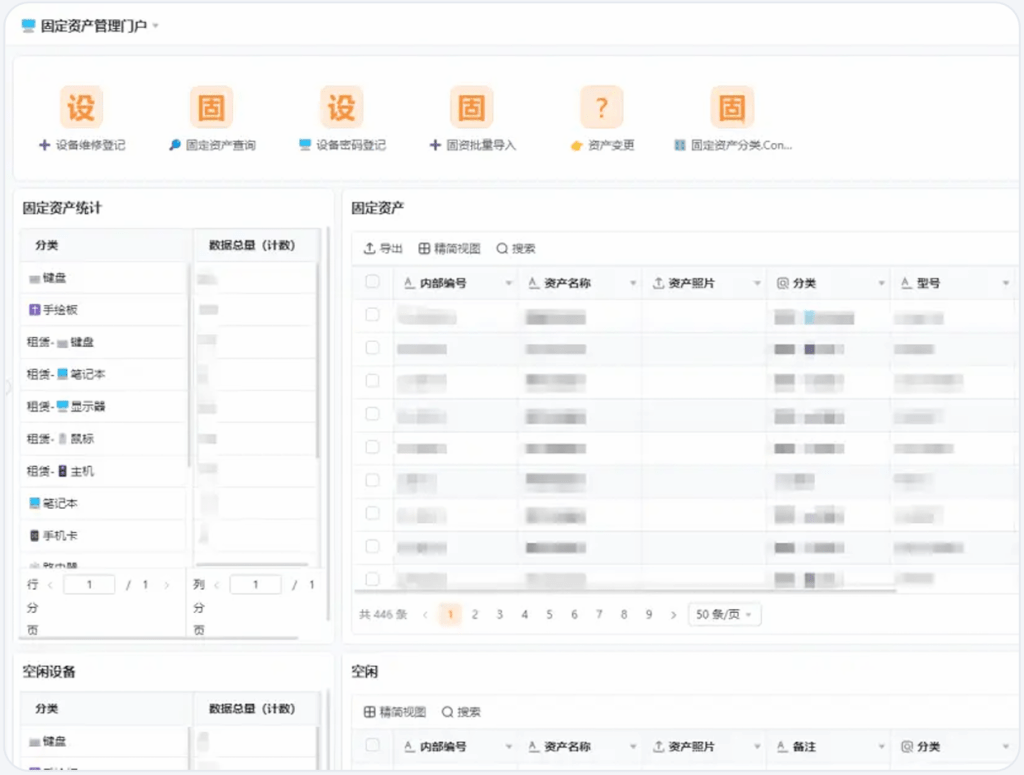The height and width of the screenshot is (775, 1024).
Task: Click the 导出 export icon
Action: click(x=370, y=249)
